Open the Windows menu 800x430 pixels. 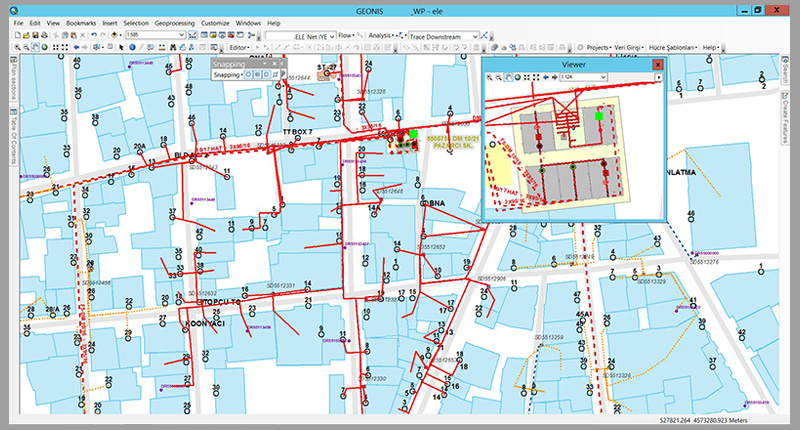pyautogui.click(x=248, y=23)
